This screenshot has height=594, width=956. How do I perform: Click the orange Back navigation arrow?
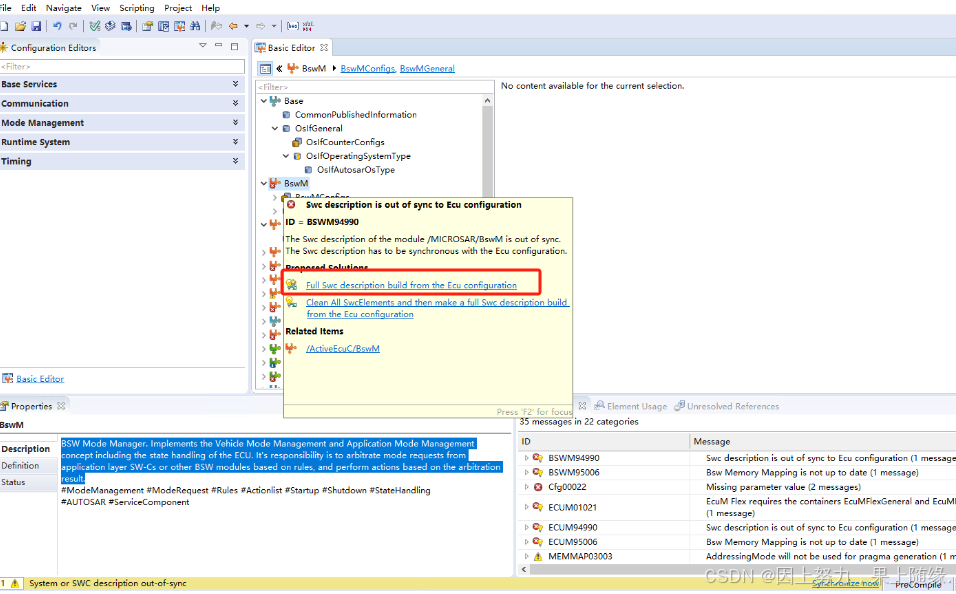tap(233, 26)
